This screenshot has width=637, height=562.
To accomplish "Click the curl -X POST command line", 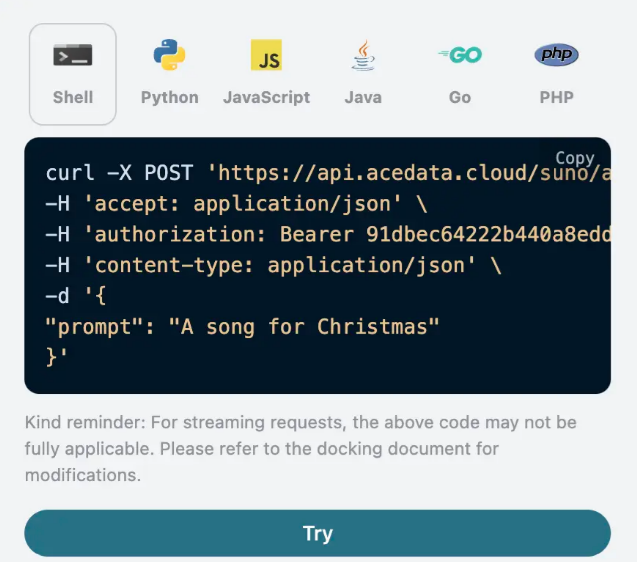I will point(328,173).
